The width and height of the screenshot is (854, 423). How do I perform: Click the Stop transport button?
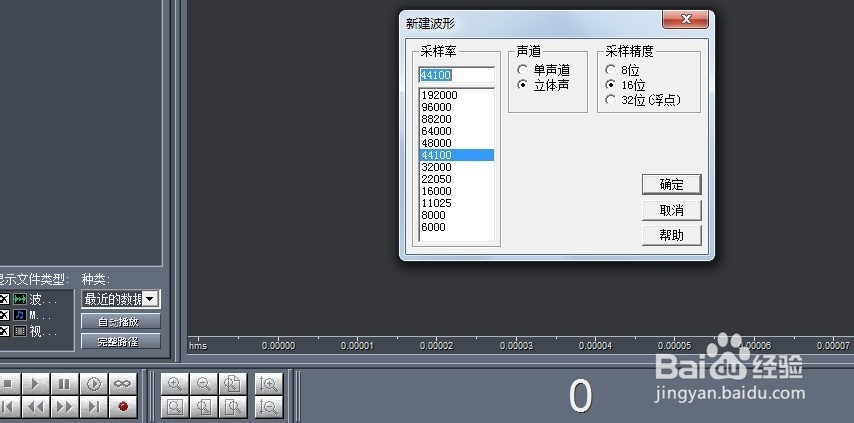[9, 384]
